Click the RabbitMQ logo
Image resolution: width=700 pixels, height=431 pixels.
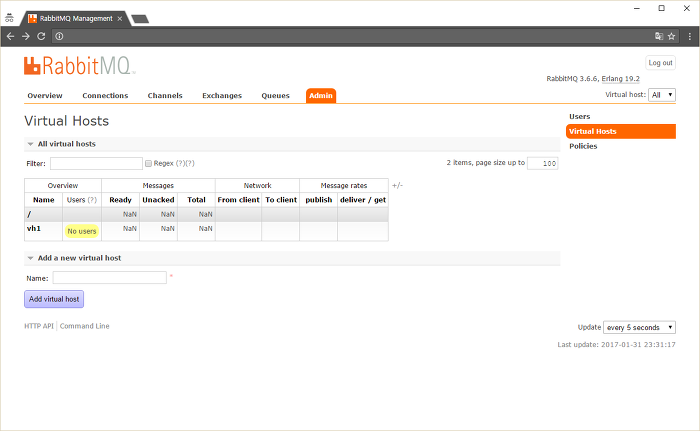pyautogui.click(x=79, y=66)
